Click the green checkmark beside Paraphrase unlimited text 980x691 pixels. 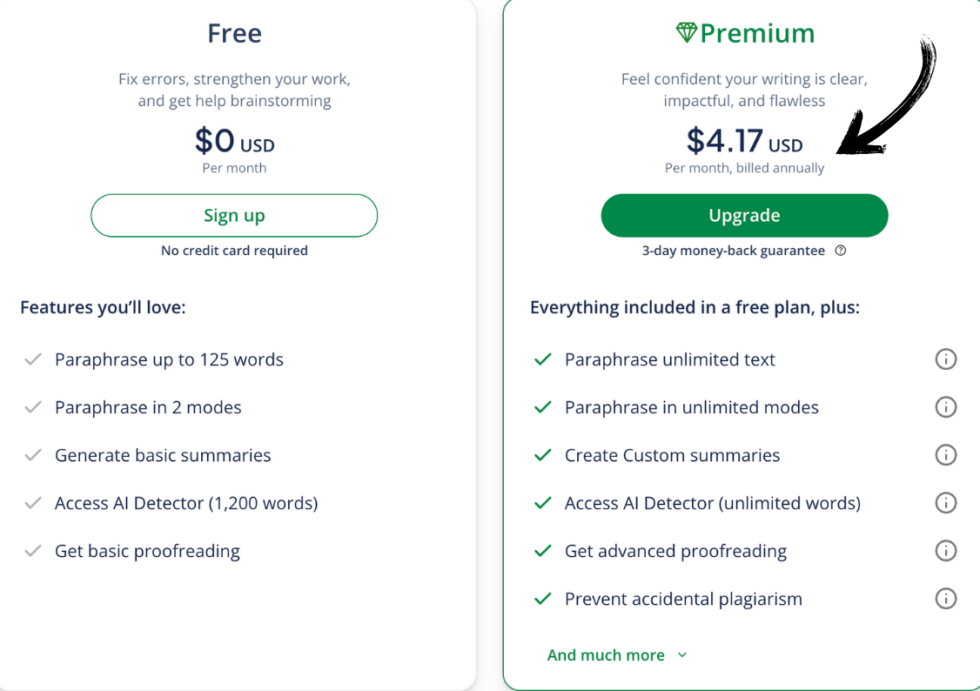tap(542, 359)
